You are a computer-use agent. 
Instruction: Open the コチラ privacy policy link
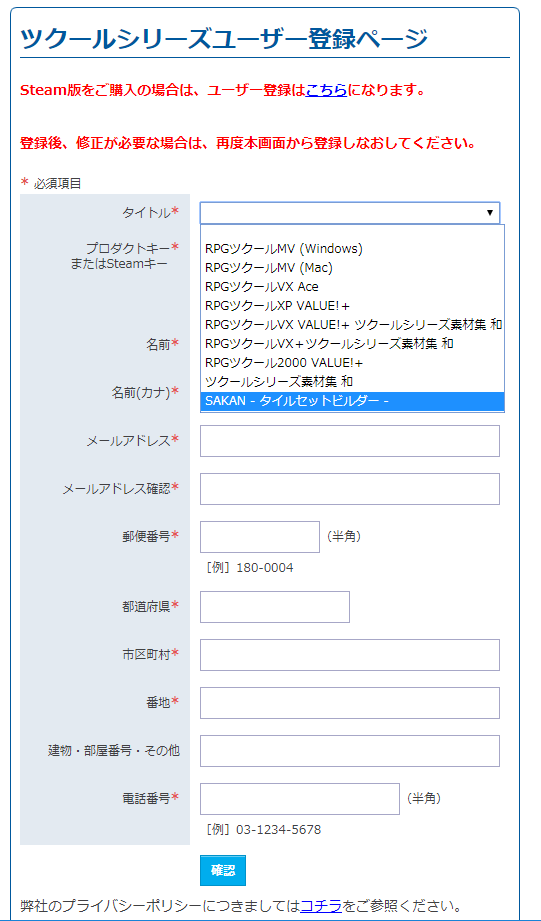pyautogui.click(x=321, y=905)
